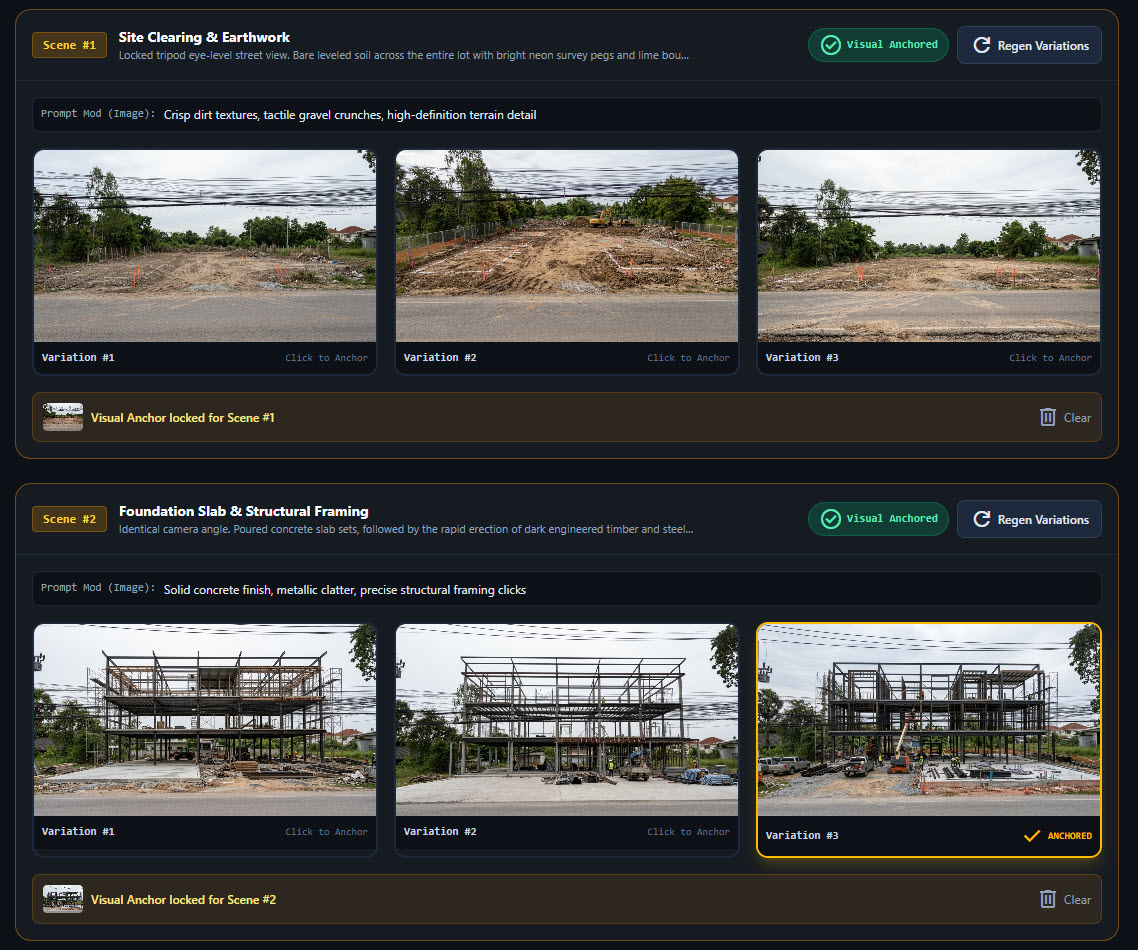The image size is (1138, 950).
Task: Select Scene #1 Variation #2 excavator image
Action: 567,246
